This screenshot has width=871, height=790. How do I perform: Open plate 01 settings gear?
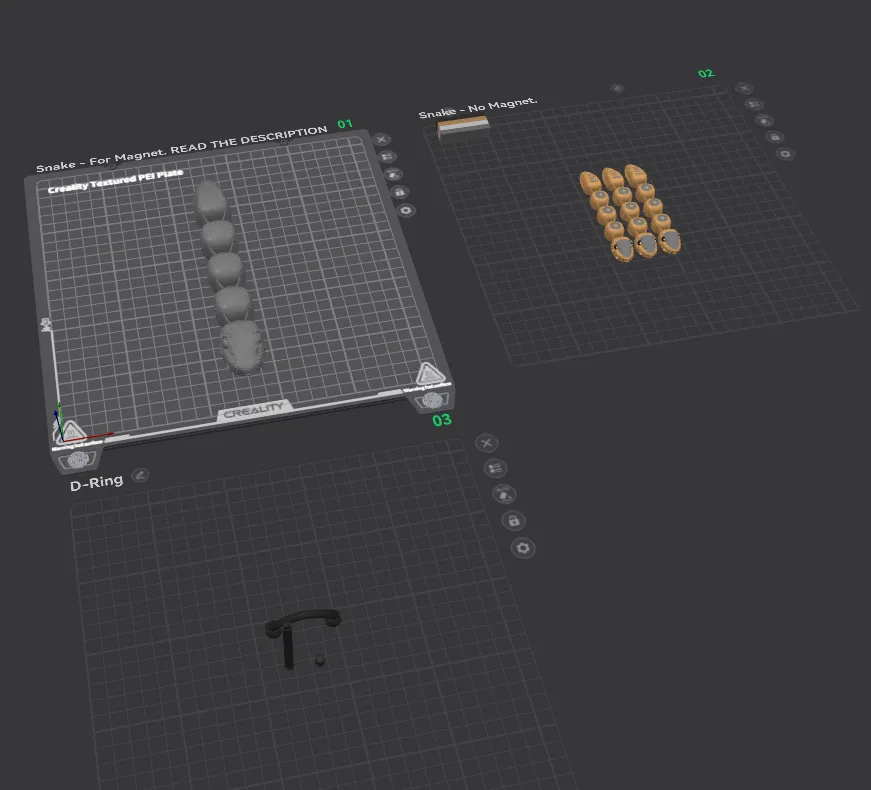(405, 210)
